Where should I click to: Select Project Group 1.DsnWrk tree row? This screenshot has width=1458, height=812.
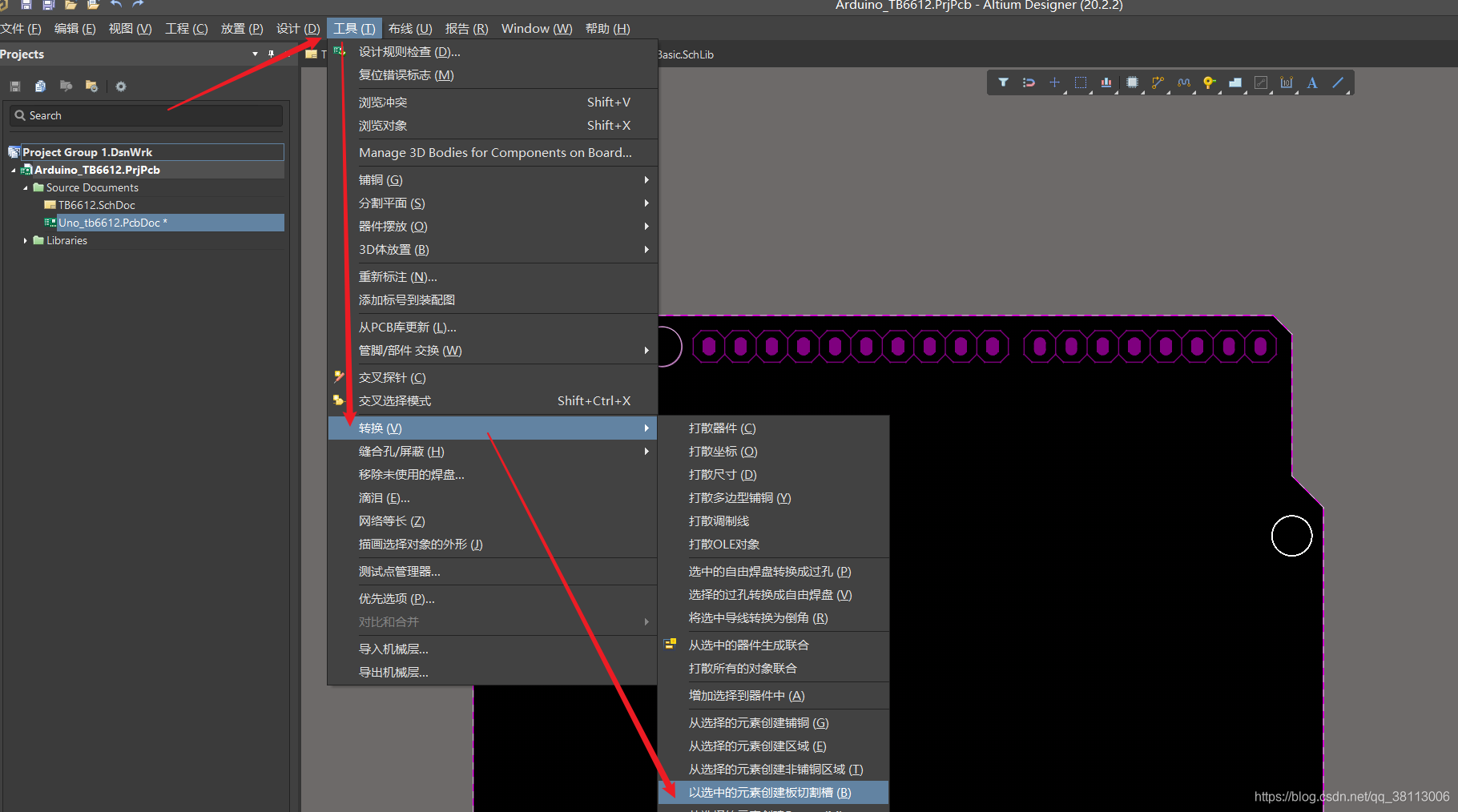coord(146,152)
